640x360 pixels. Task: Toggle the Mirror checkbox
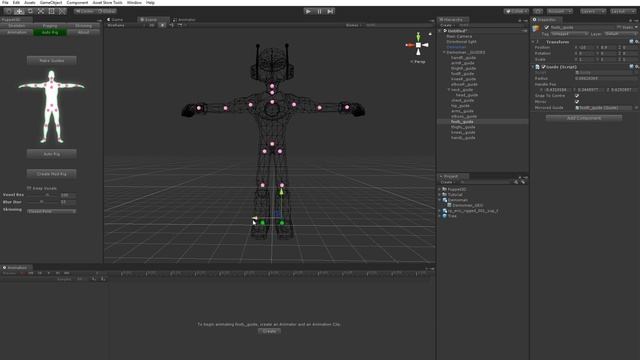click(577, 102)
